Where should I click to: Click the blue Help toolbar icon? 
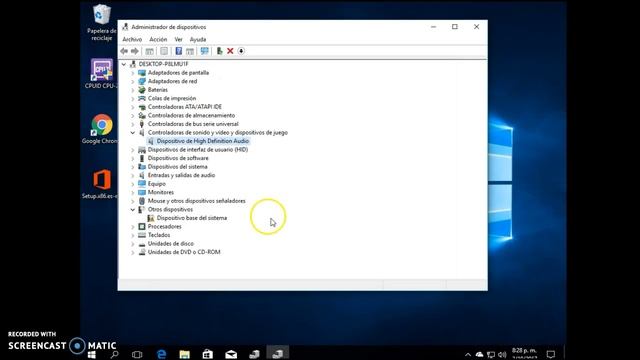pos(178,51)
